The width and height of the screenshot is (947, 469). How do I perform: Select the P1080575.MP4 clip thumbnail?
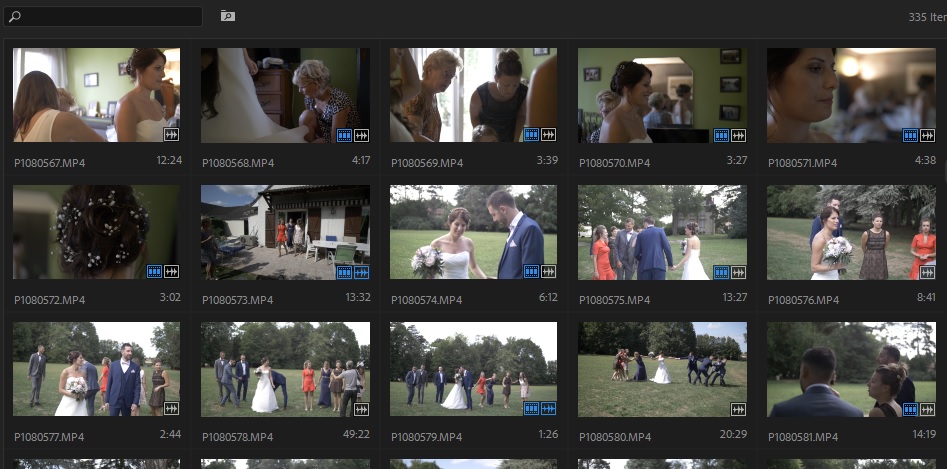click(x=663, y=232)
